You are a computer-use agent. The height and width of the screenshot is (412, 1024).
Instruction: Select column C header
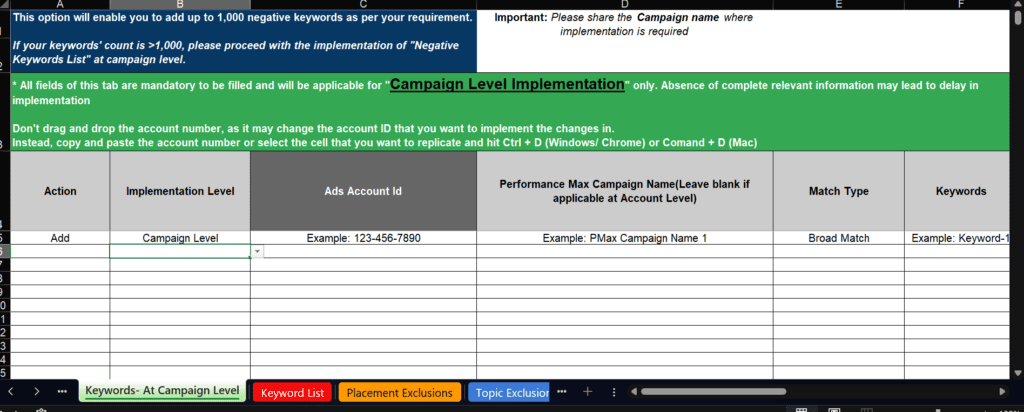363,5
